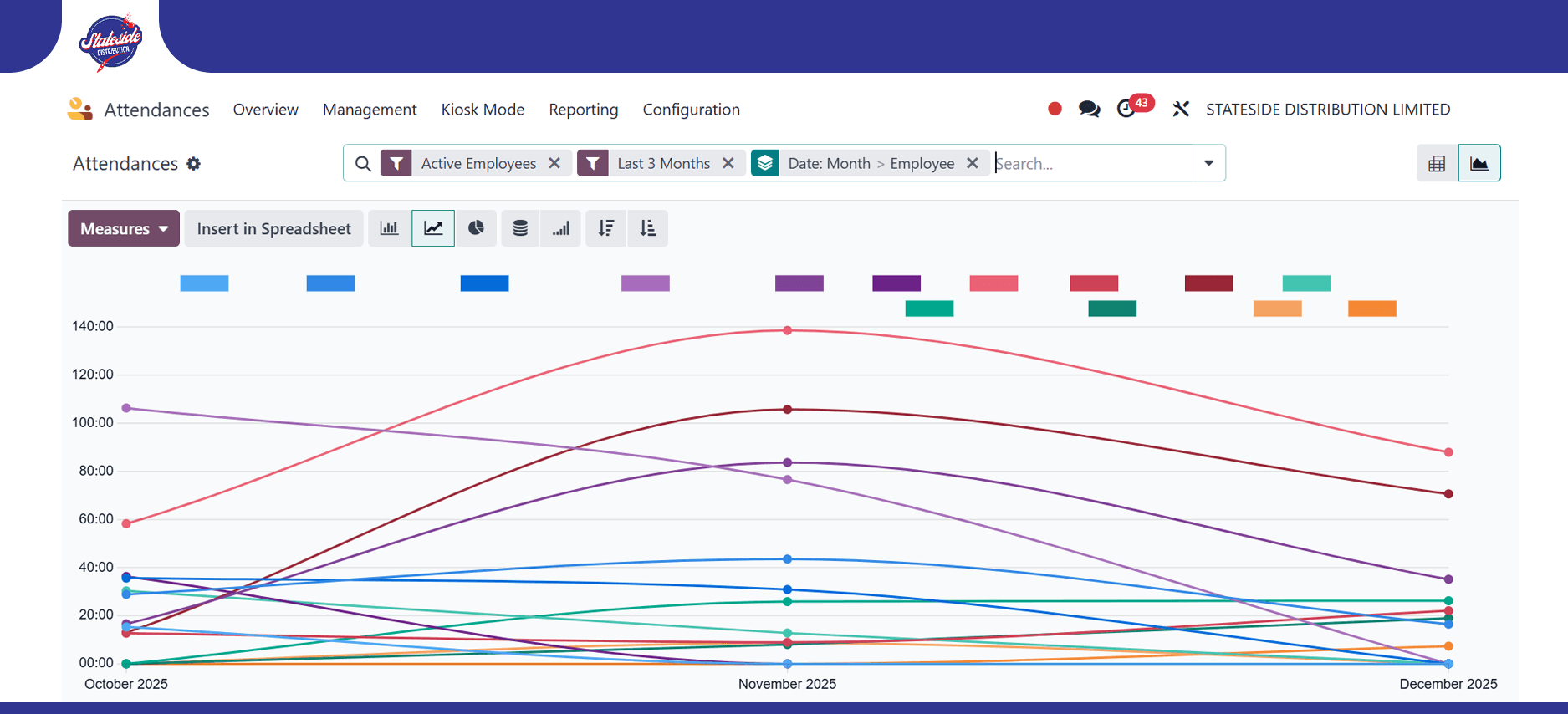Open the Management menu
Image resolution: width=1568 pixels, height=714 pixels.
[x=370, y=110]
